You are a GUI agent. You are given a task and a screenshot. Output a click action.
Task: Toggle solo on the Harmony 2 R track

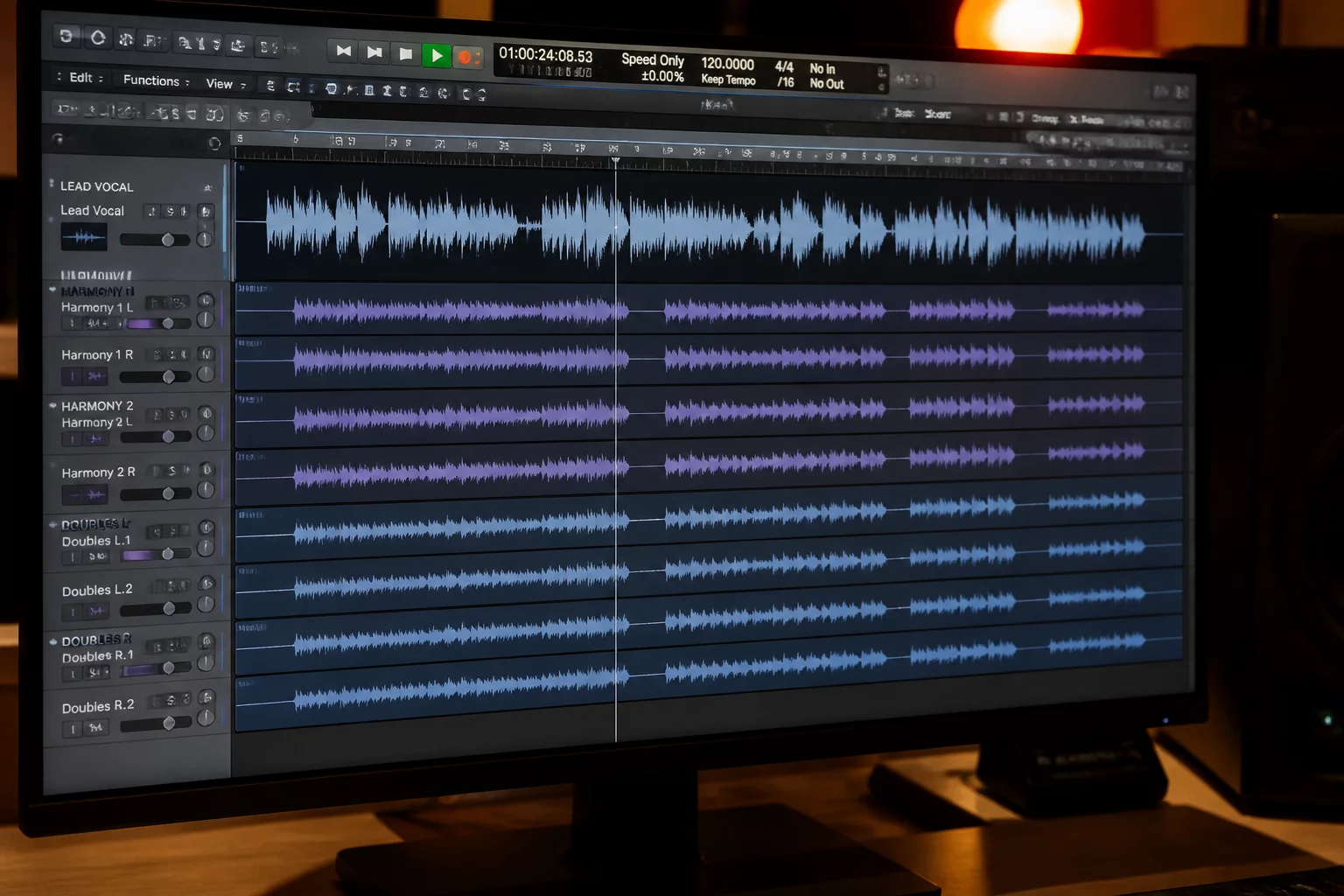[x=172, y=471]
